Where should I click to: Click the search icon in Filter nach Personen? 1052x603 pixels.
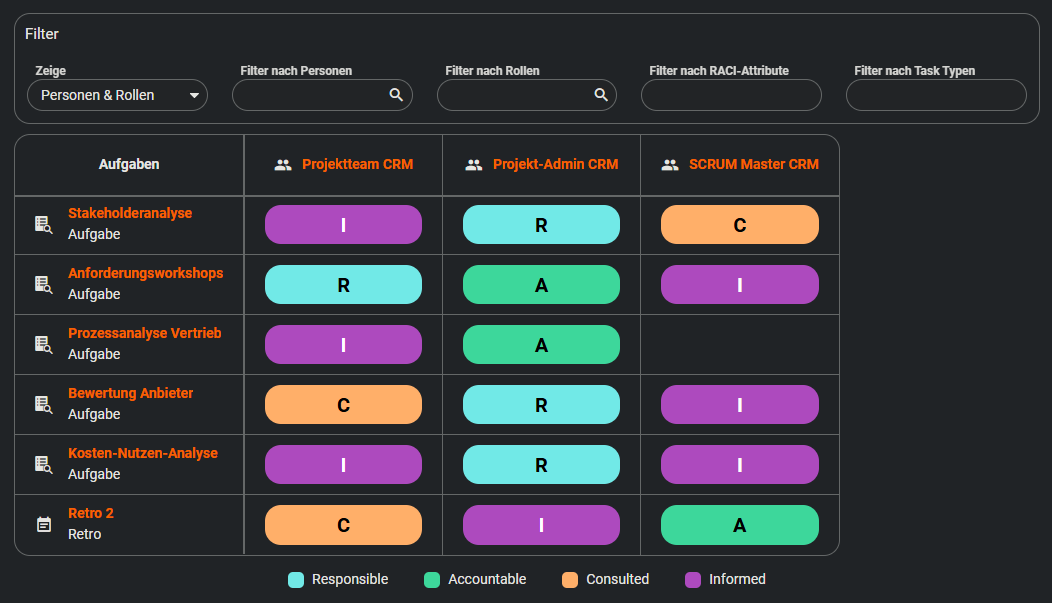[396, 95]
